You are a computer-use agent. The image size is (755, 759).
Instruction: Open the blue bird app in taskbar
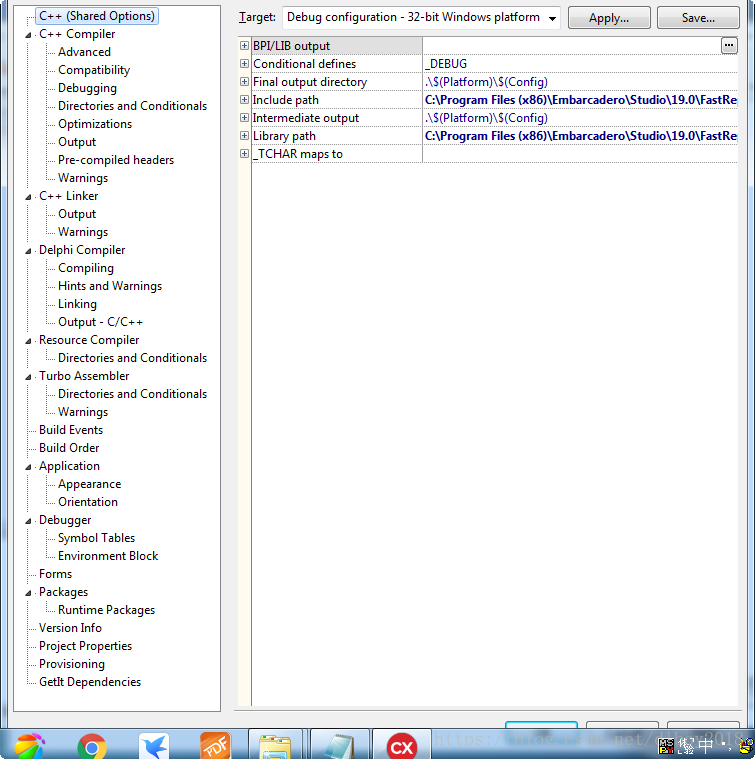[154, 746]
